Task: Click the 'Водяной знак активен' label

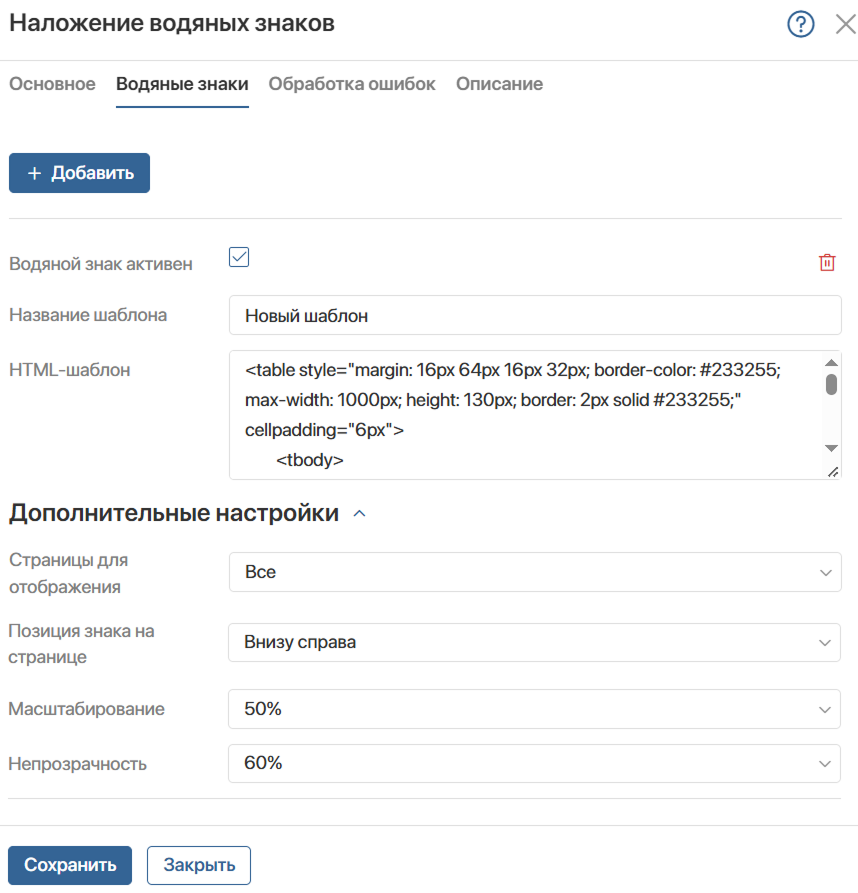Action: coord(101,264)
